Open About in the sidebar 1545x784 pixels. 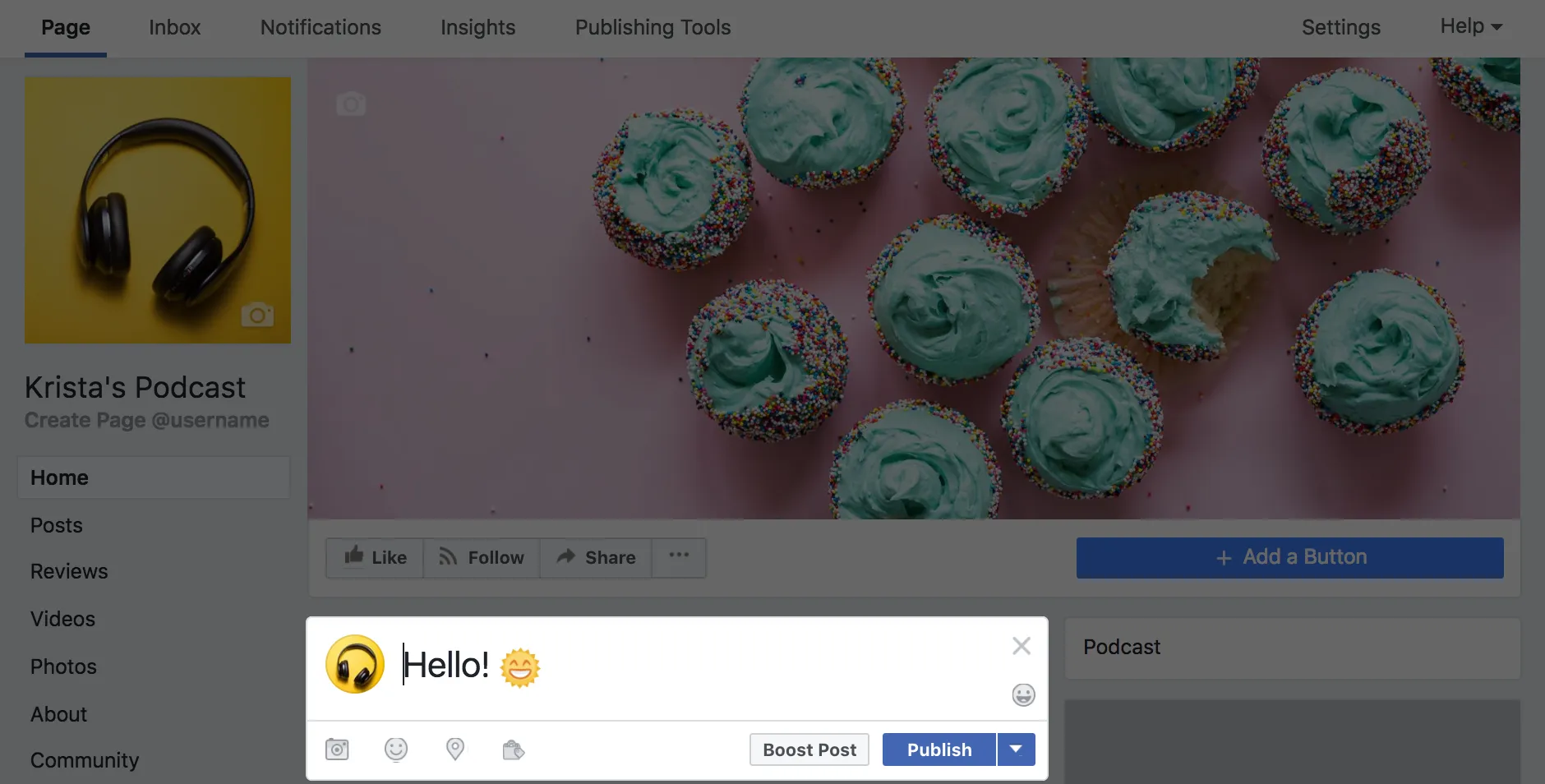pos(58,714)
